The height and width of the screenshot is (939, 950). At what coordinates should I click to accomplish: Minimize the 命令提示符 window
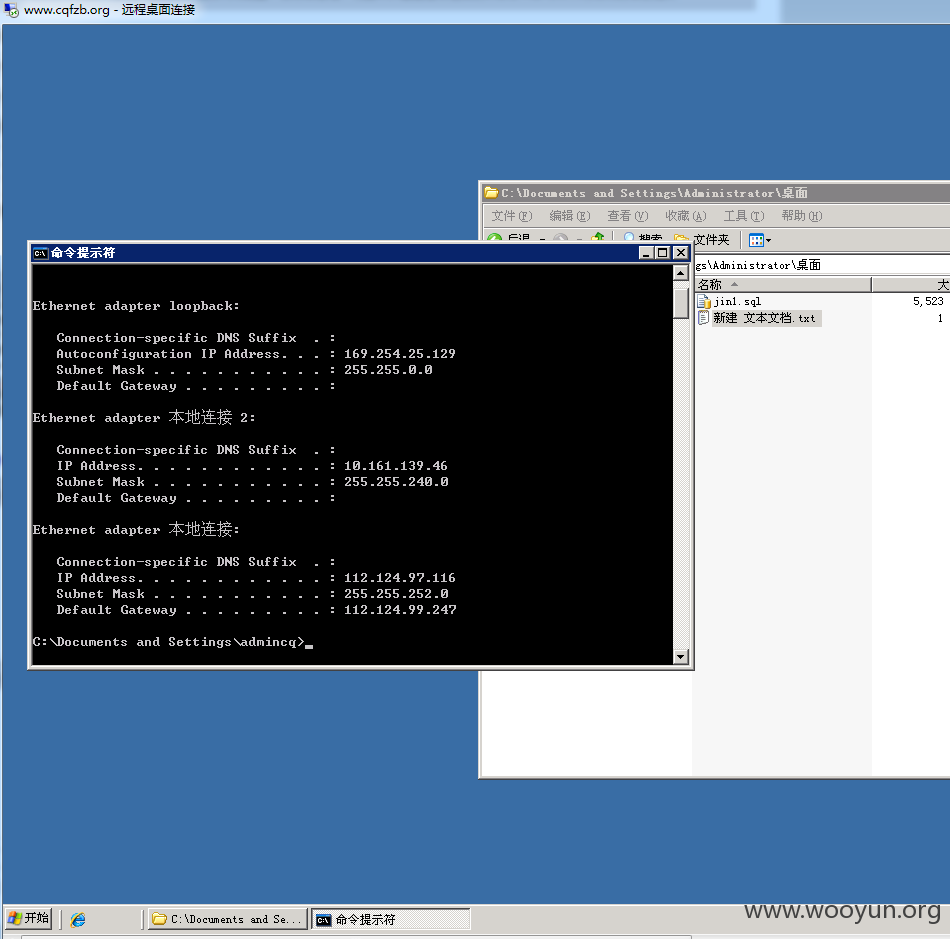646,253
